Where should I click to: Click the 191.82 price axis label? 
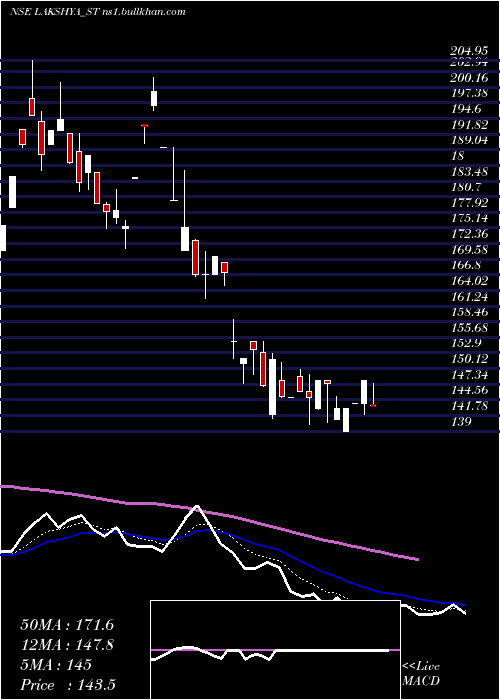[x=469, y=125]
